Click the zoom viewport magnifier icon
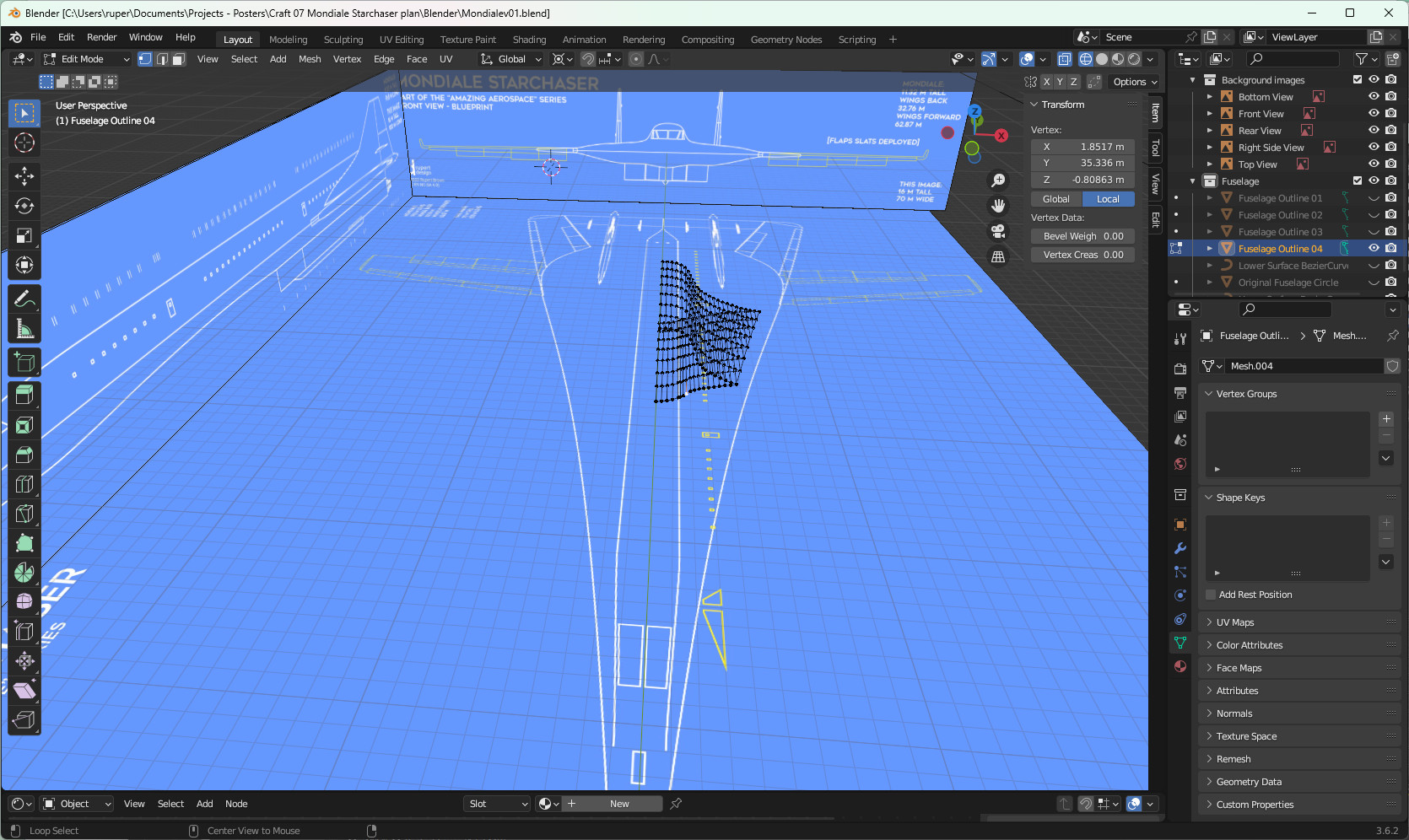Image resolution: width=1409 pixels, height=840 pixels. [998, 180]
